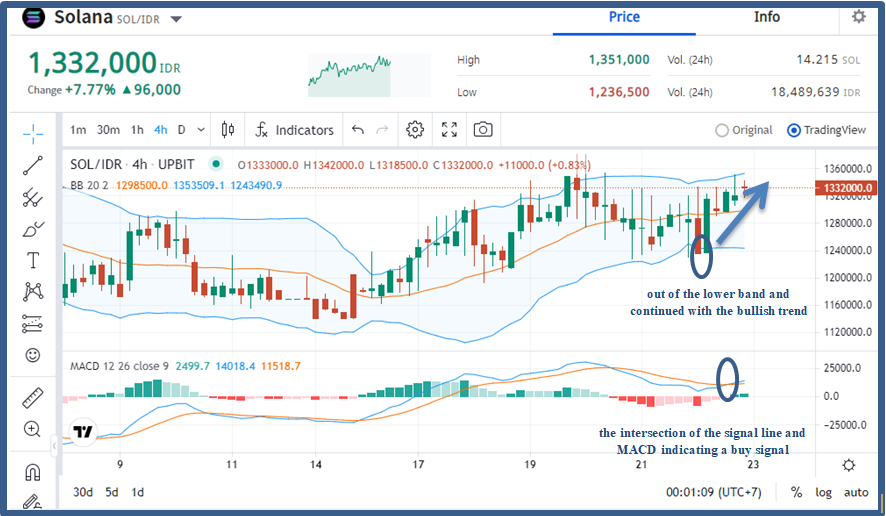Select the ruler measure tool
This screenshot has height=516, width=886.
point(33,398)
